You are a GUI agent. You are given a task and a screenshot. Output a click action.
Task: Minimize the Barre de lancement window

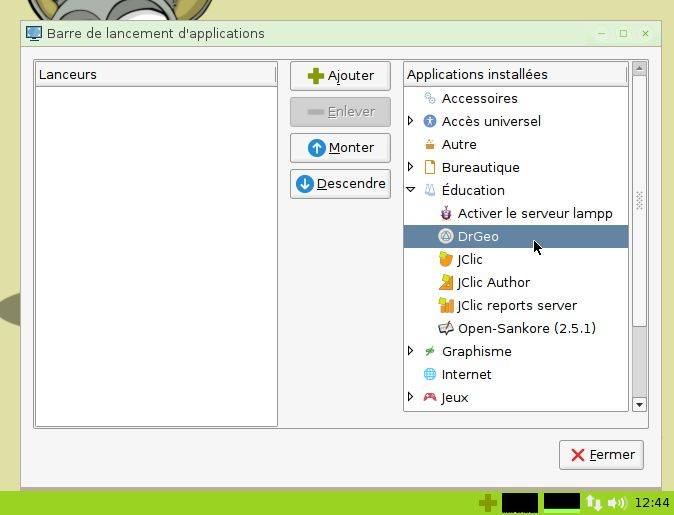pyautogui.click(x=602, y=34)
